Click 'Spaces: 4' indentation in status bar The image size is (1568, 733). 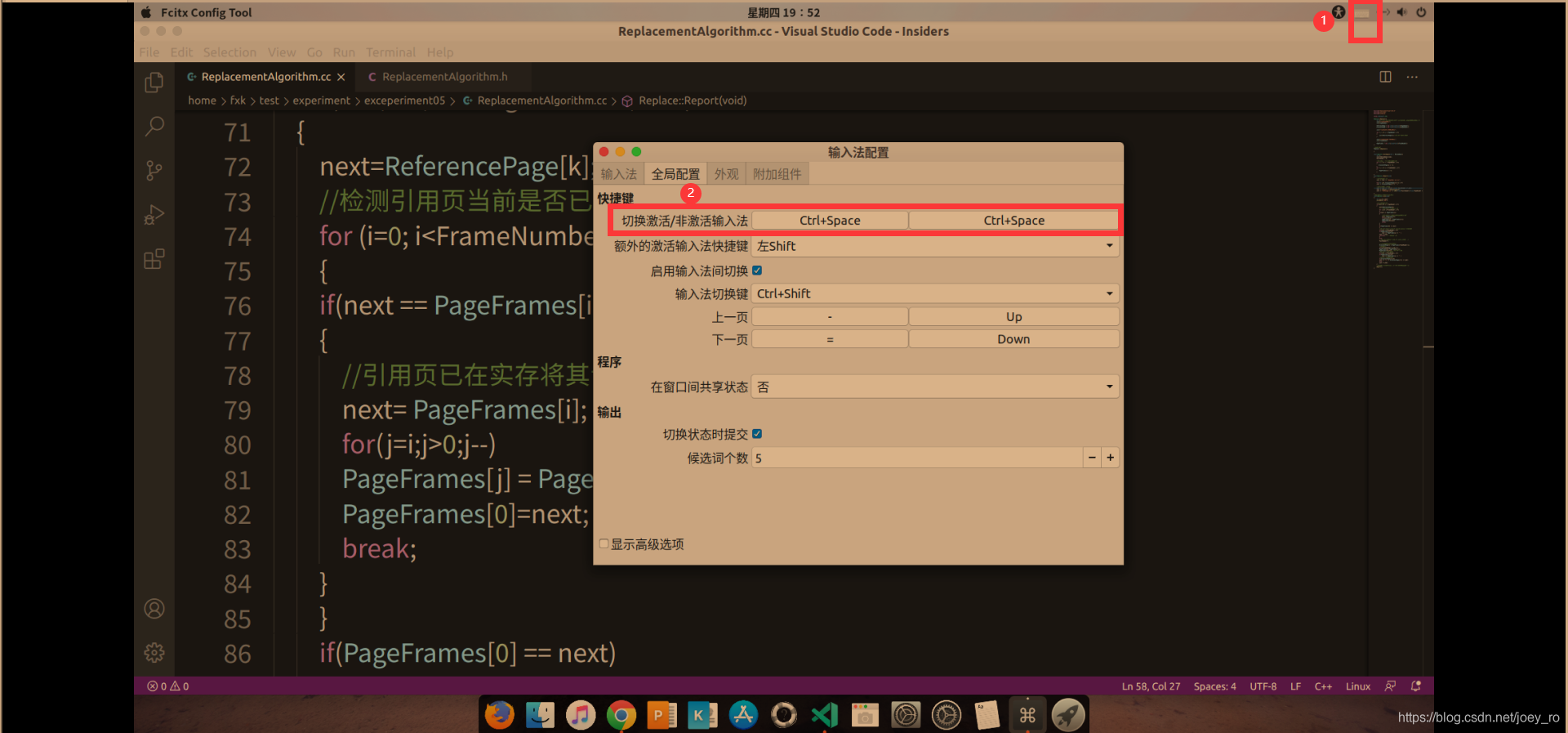coord(1214,686)
